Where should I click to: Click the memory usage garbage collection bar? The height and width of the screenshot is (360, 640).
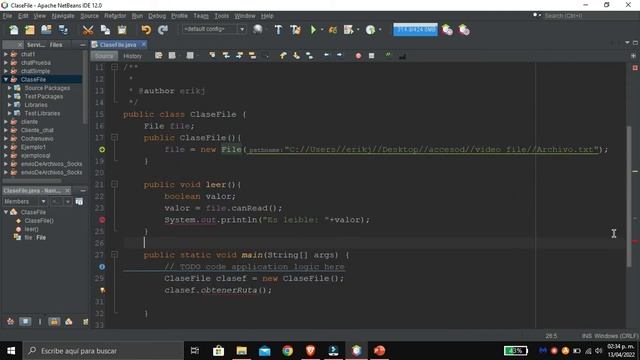click(415, 29)
